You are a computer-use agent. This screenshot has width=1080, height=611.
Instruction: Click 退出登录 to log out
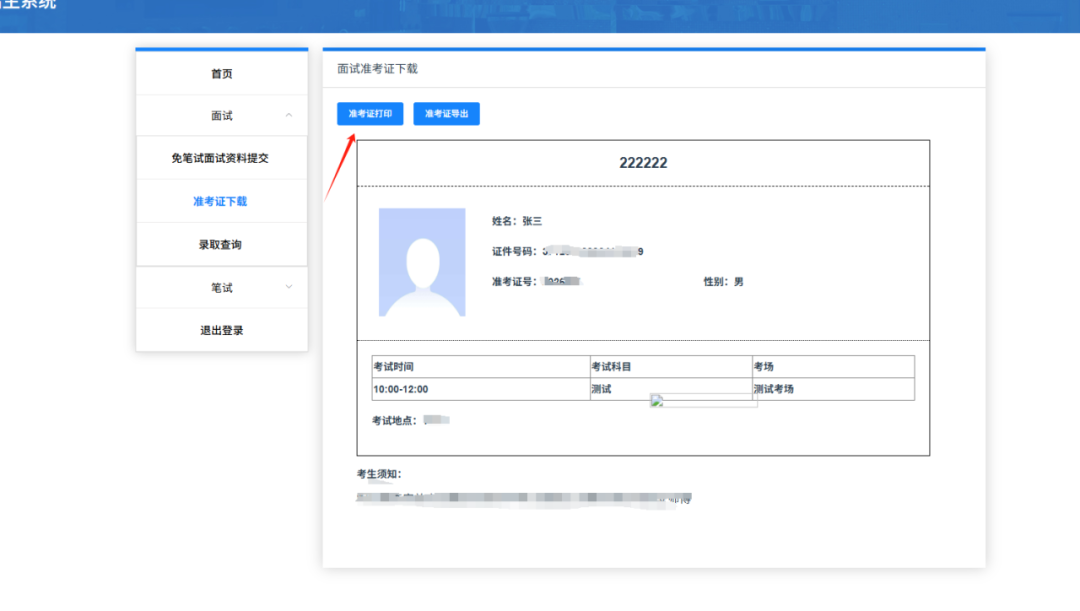pyautogui.click(x=221, y=330)
